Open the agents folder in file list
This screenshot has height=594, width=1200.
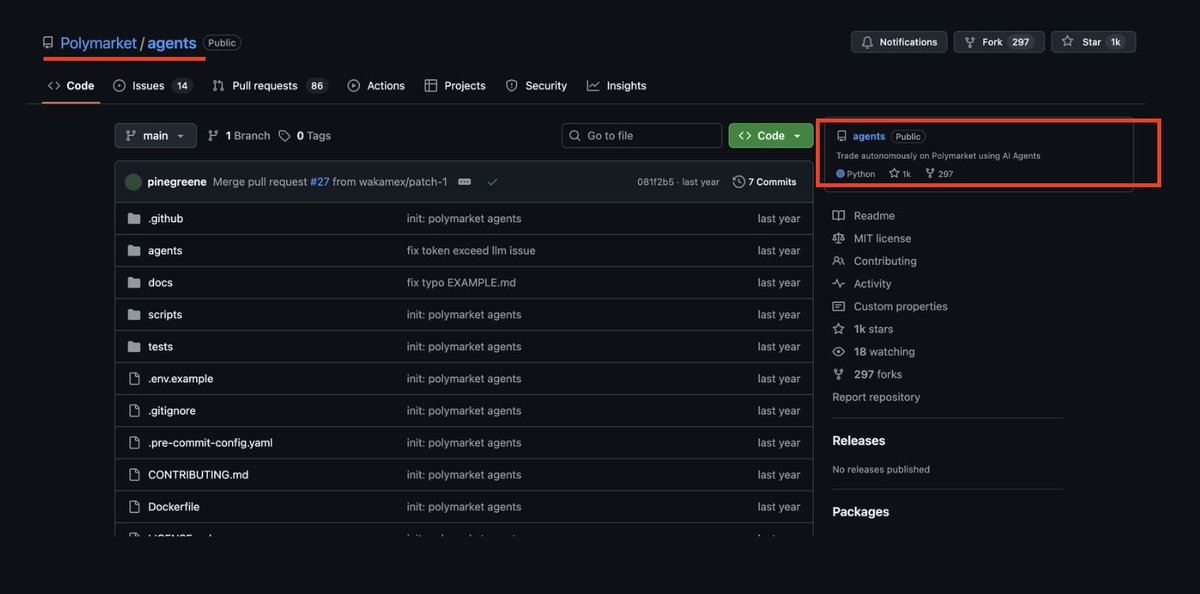point(165,251)
